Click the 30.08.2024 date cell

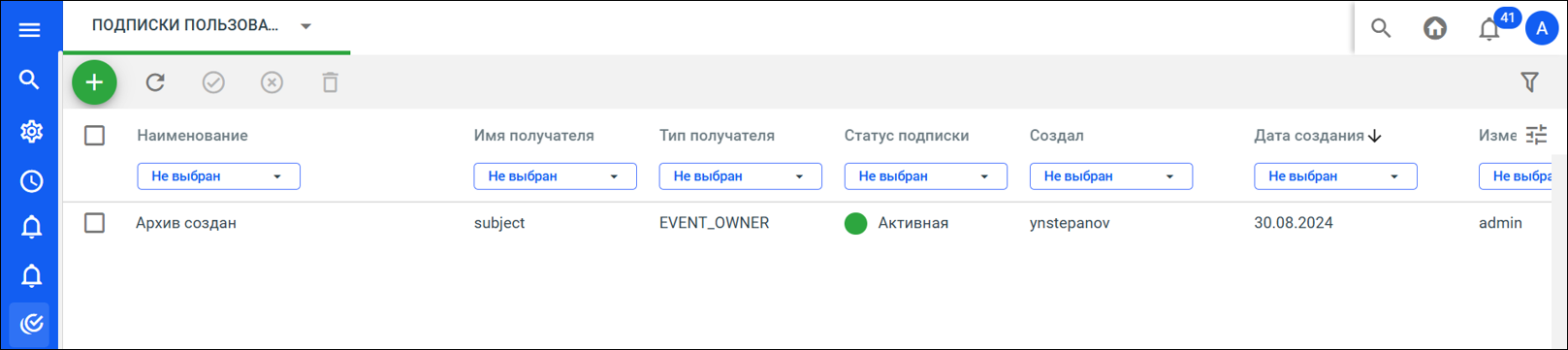[x=1294, y=223]
